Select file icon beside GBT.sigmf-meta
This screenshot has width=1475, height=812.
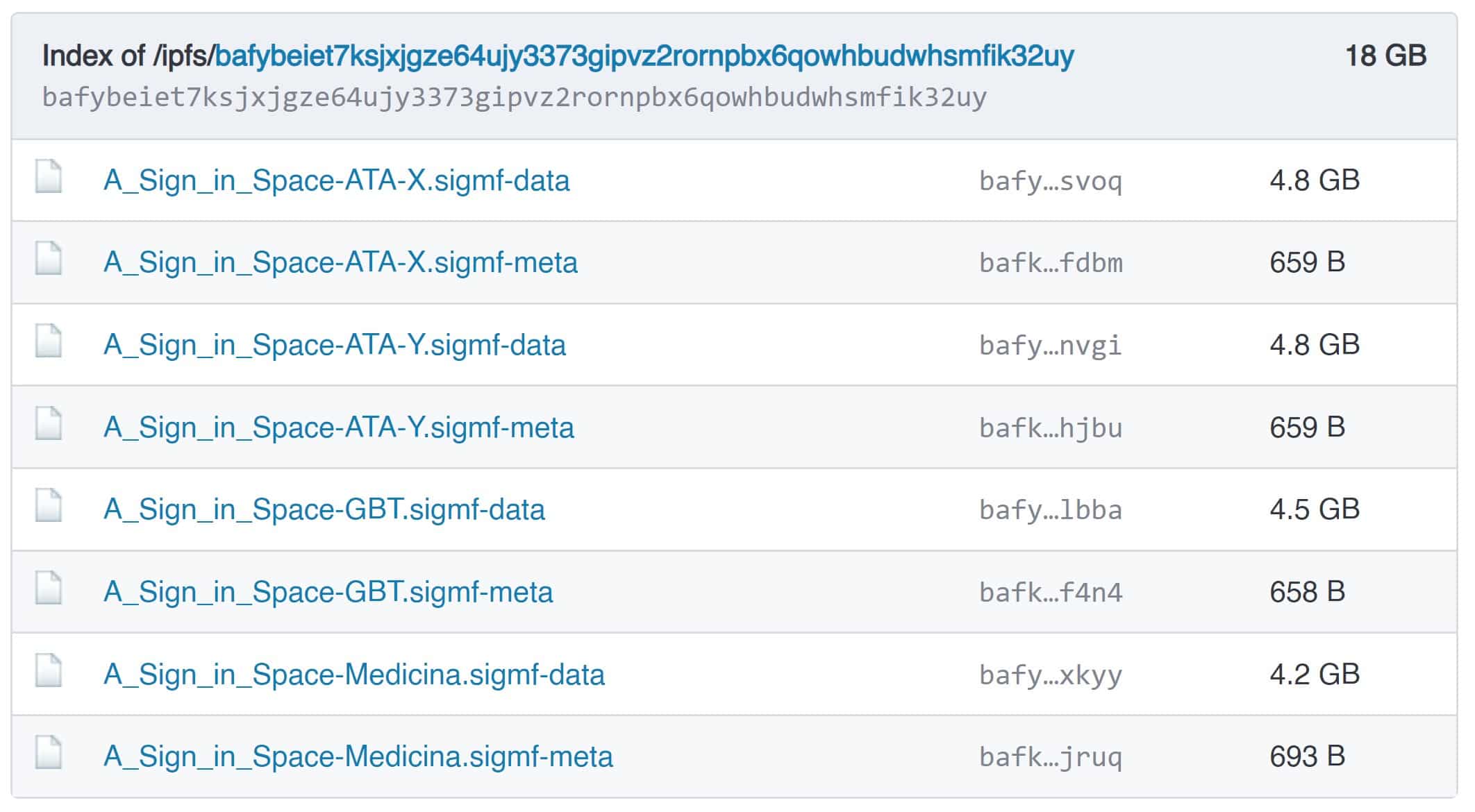49,588
